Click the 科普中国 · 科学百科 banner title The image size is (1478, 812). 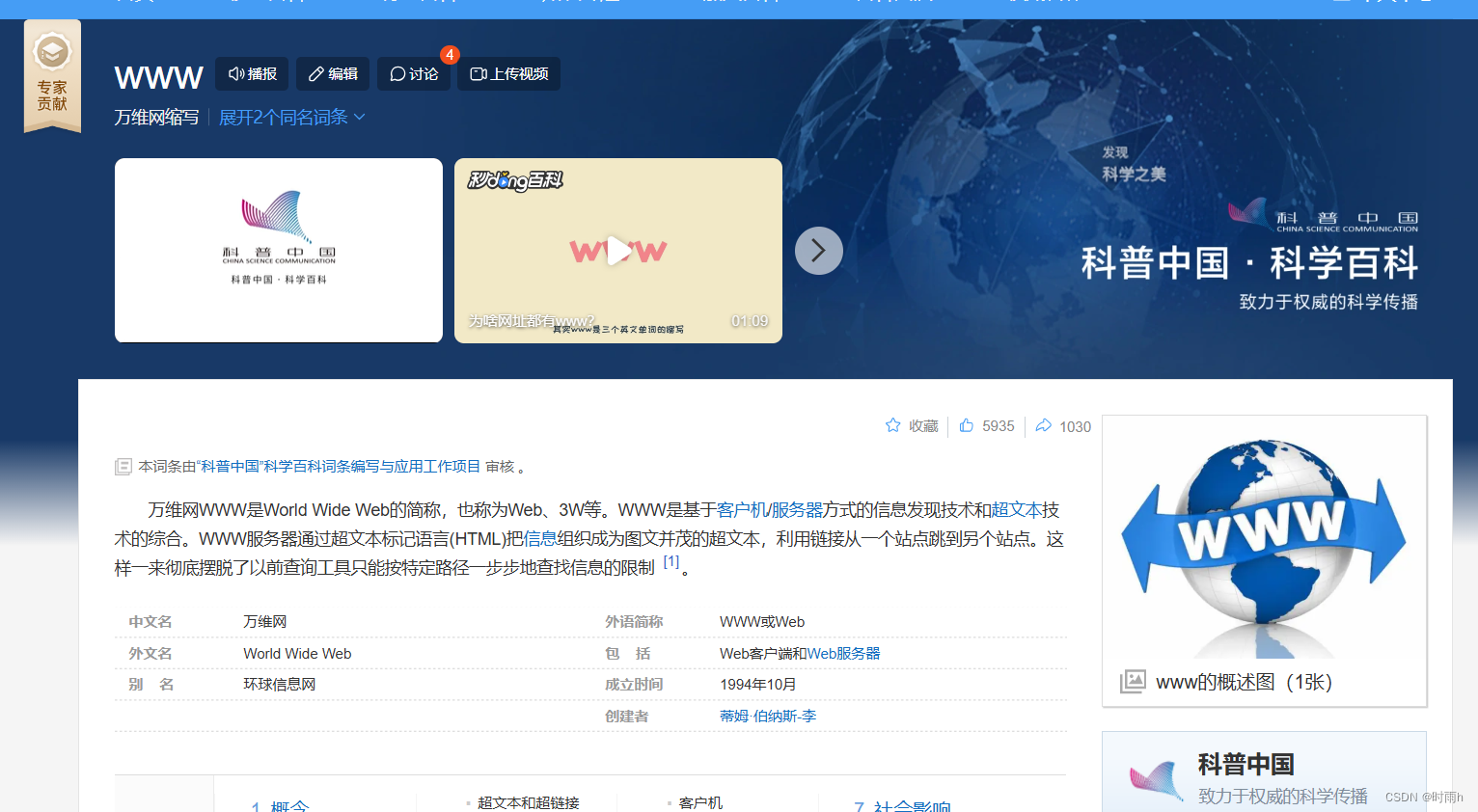pyautogui.click(x=1249, y=263)
